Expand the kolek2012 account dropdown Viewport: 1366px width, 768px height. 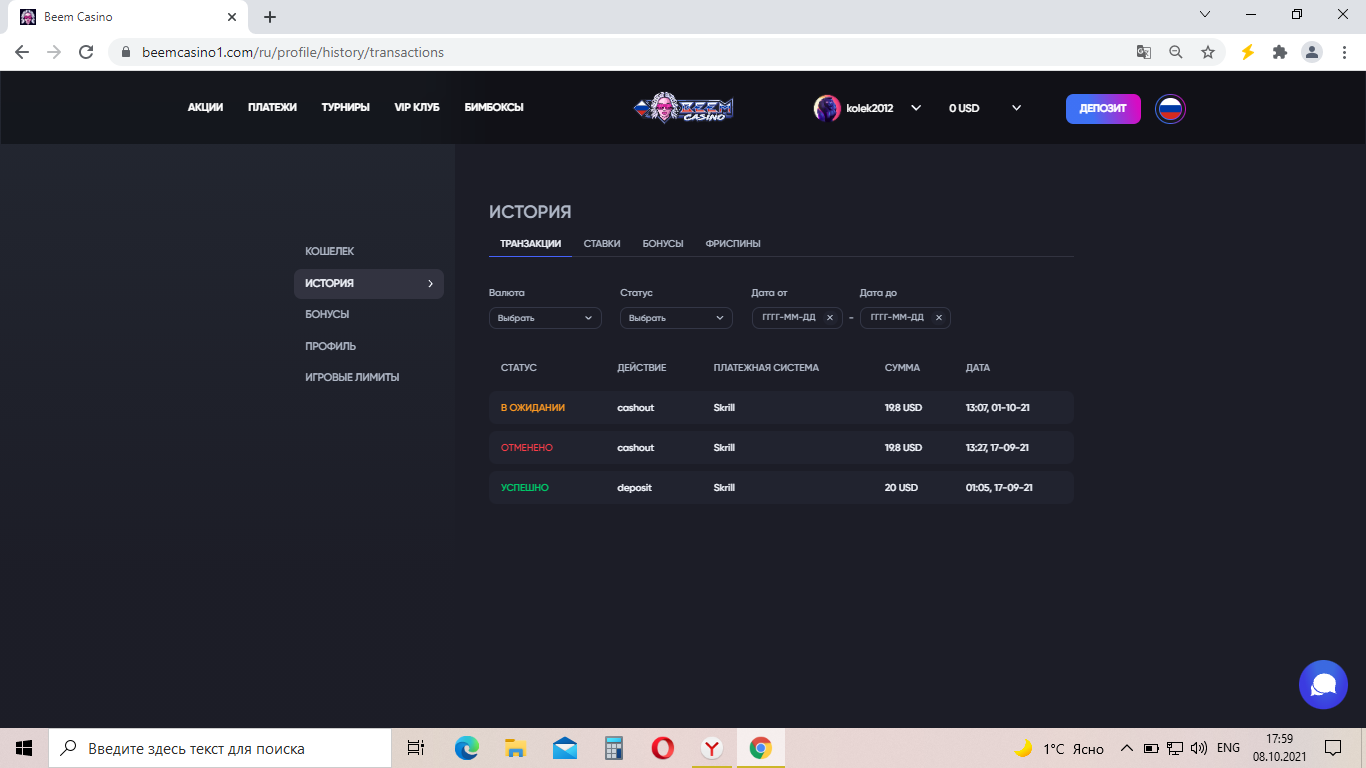pos(916,108)
